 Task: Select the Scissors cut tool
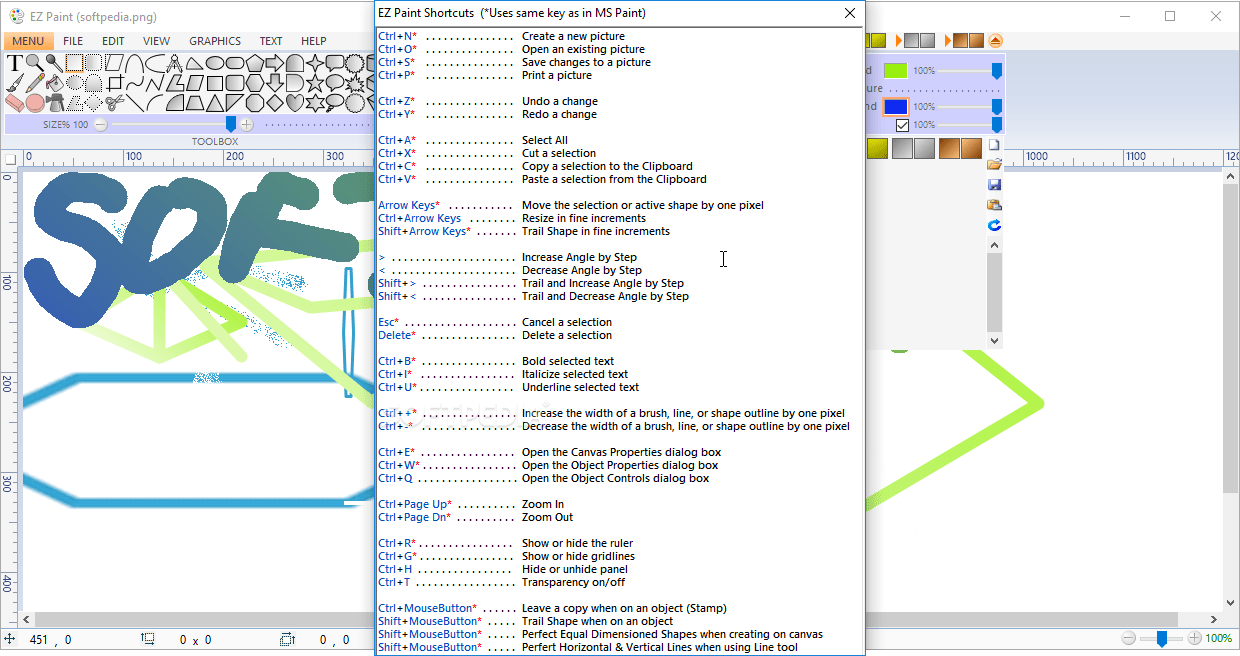[x=114, y=102]
